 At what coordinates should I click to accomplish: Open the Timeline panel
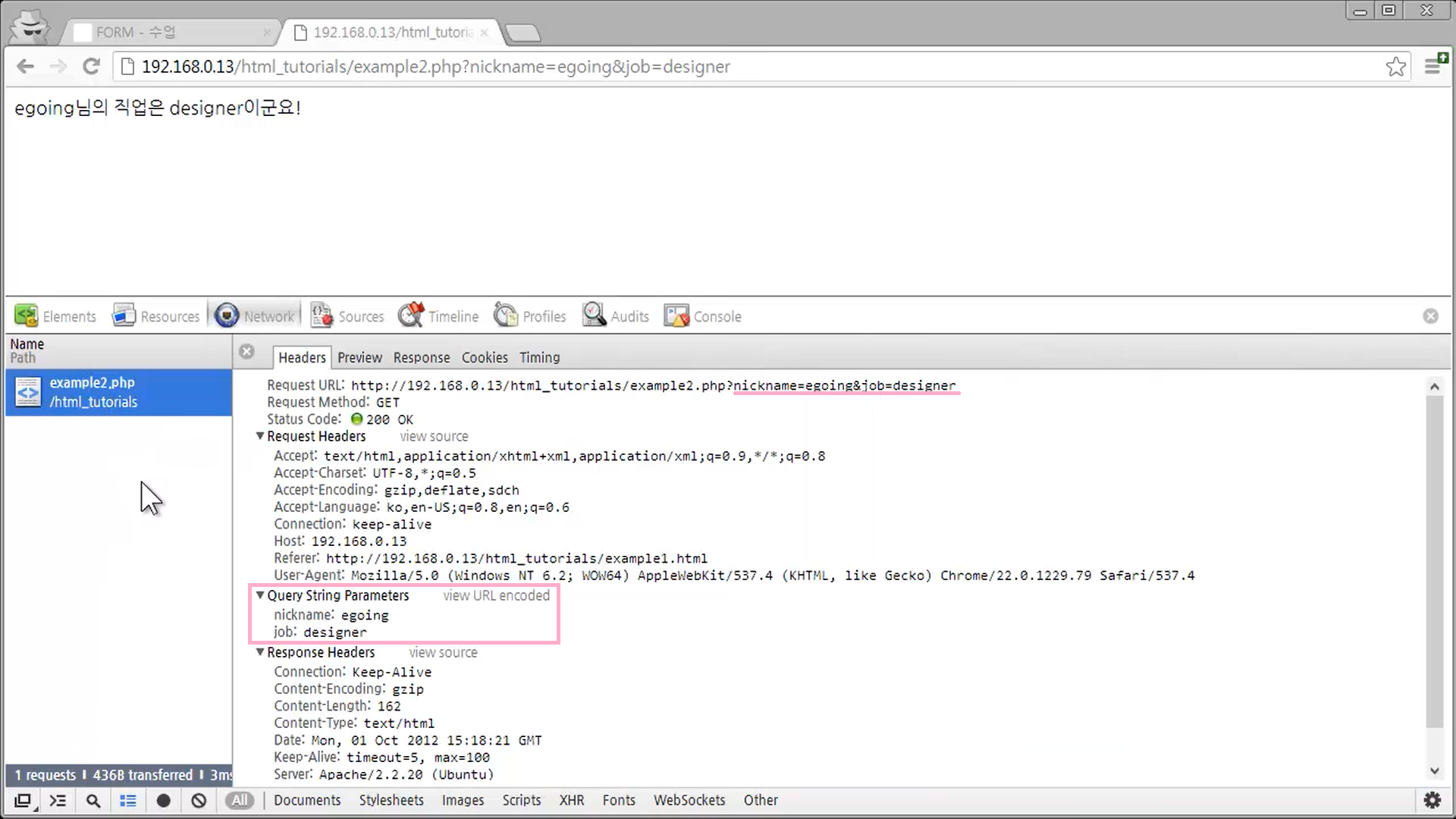(438, 316)
